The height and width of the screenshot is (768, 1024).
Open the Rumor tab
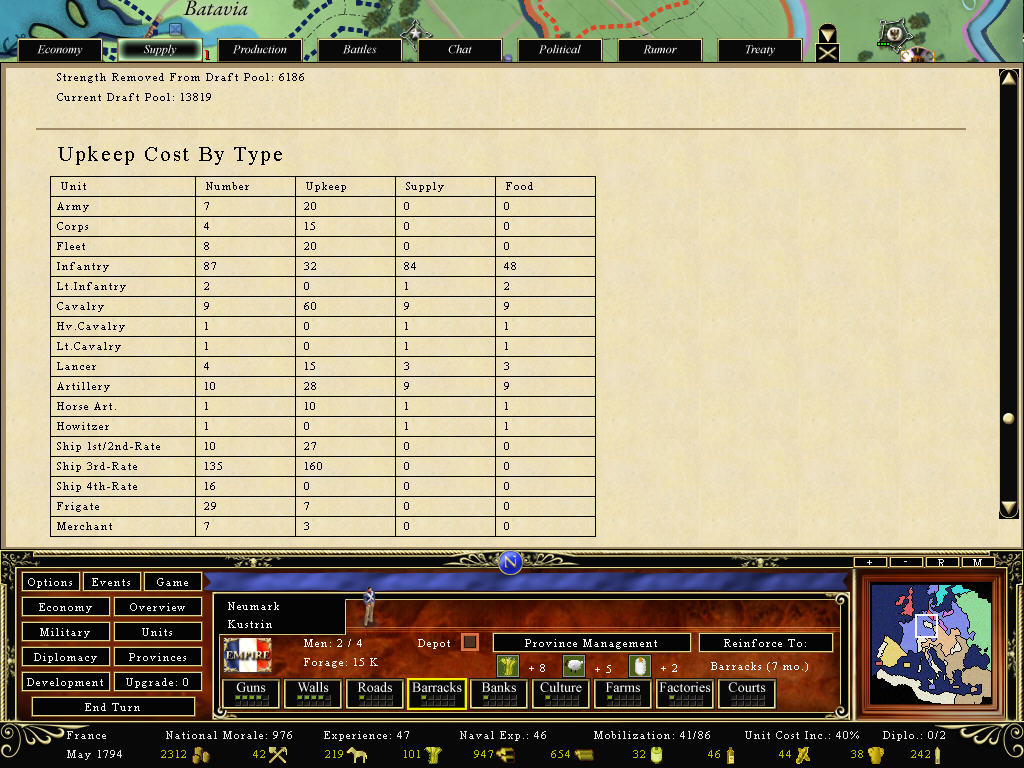tap(660, 50)
